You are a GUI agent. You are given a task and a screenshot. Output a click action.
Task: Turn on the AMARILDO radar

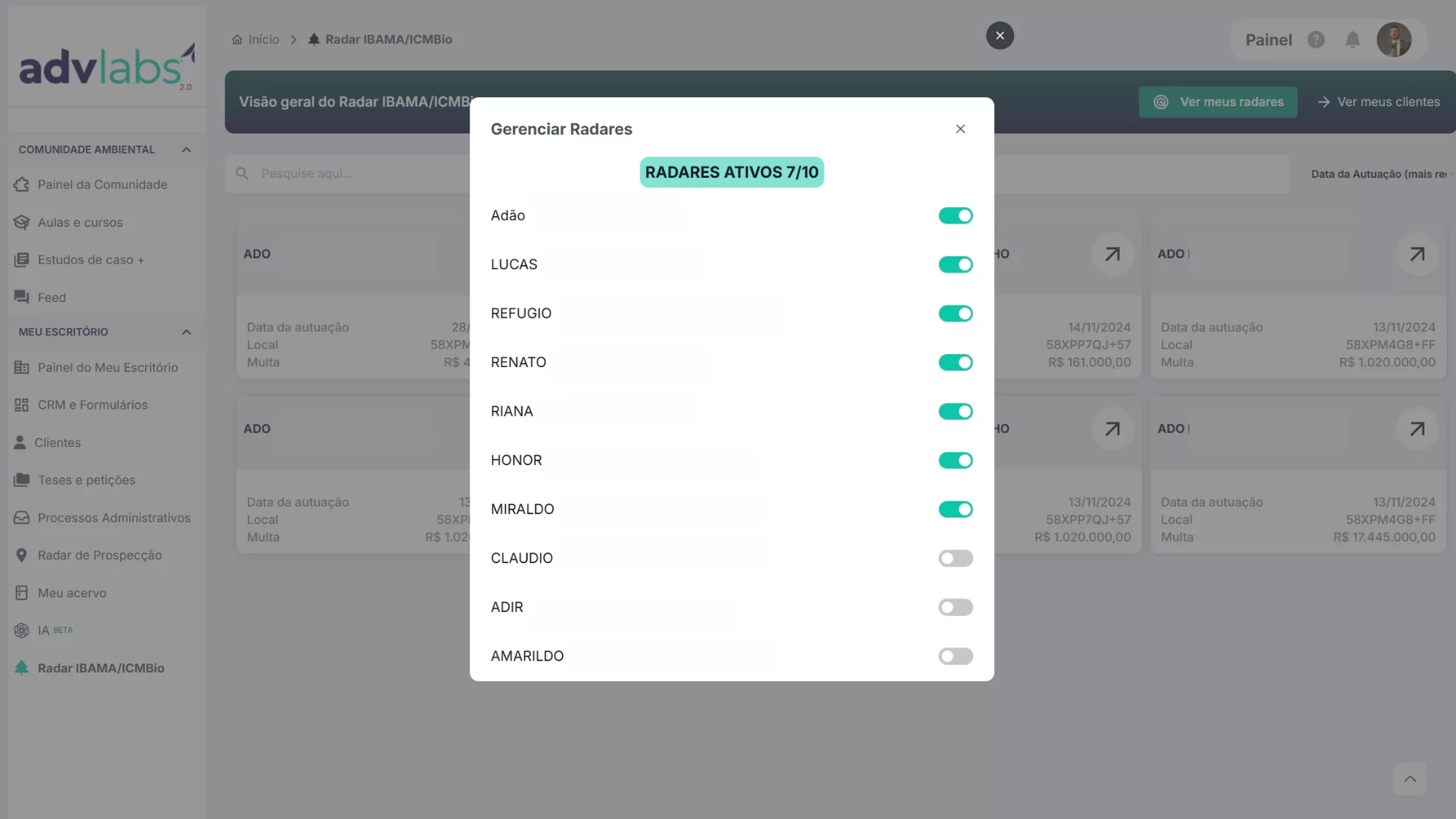point(955,657)
